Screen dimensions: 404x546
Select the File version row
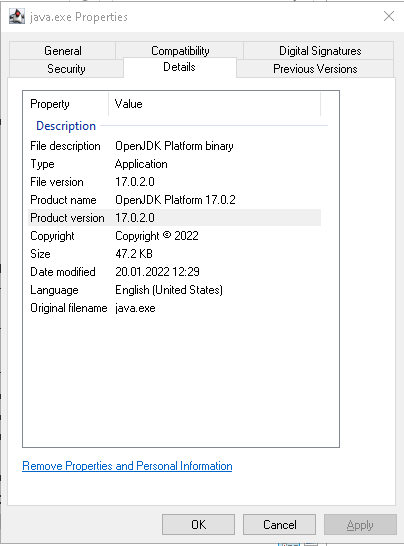pyautogui.click(x=174, y=182)
